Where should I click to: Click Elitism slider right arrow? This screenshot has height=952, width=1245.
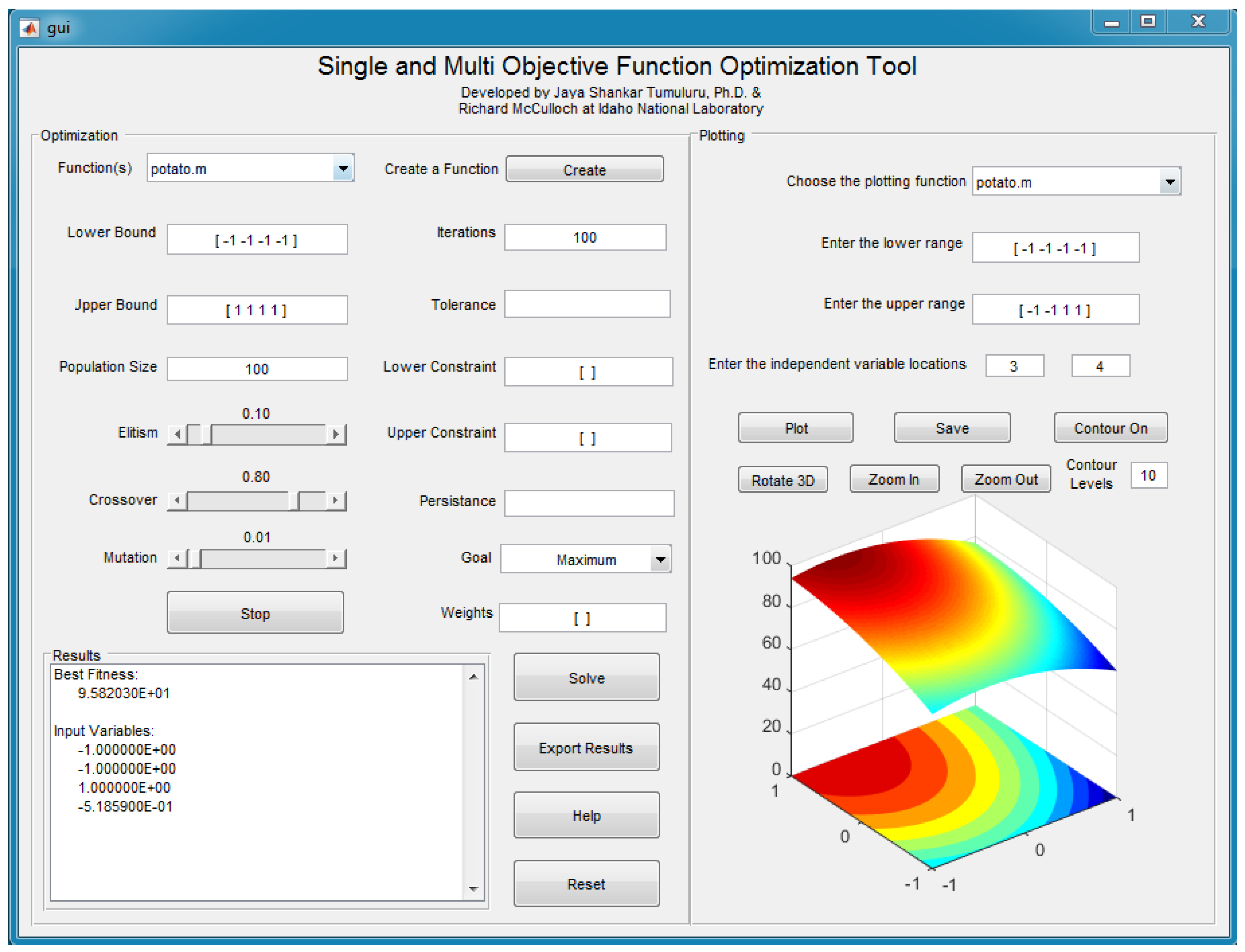coord(335,435)
